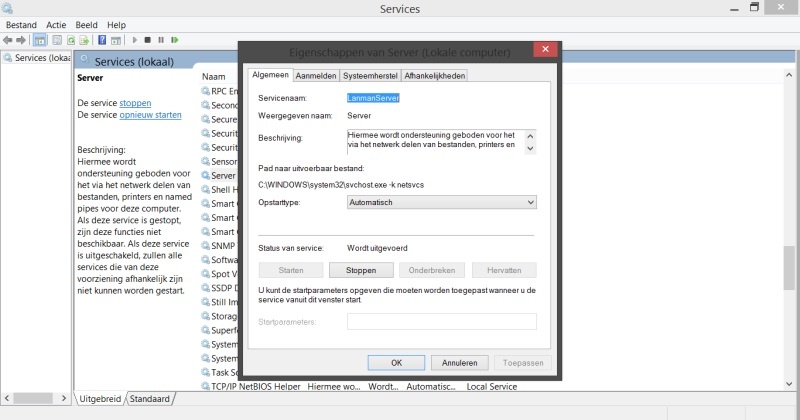Select the Server row in services list

[219, 175]
